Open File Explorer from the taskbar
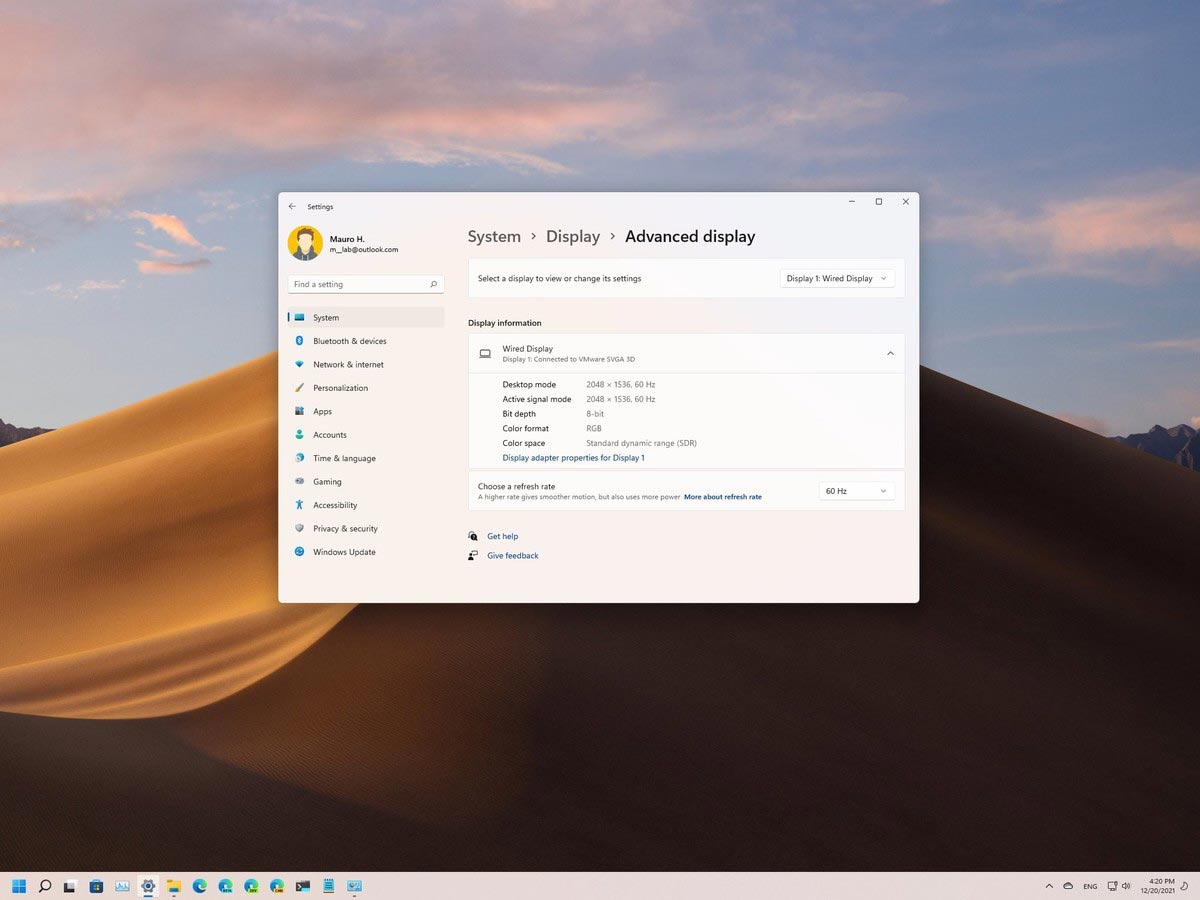This screenshot has width=1200, height=900. click(x=173, y=886)
